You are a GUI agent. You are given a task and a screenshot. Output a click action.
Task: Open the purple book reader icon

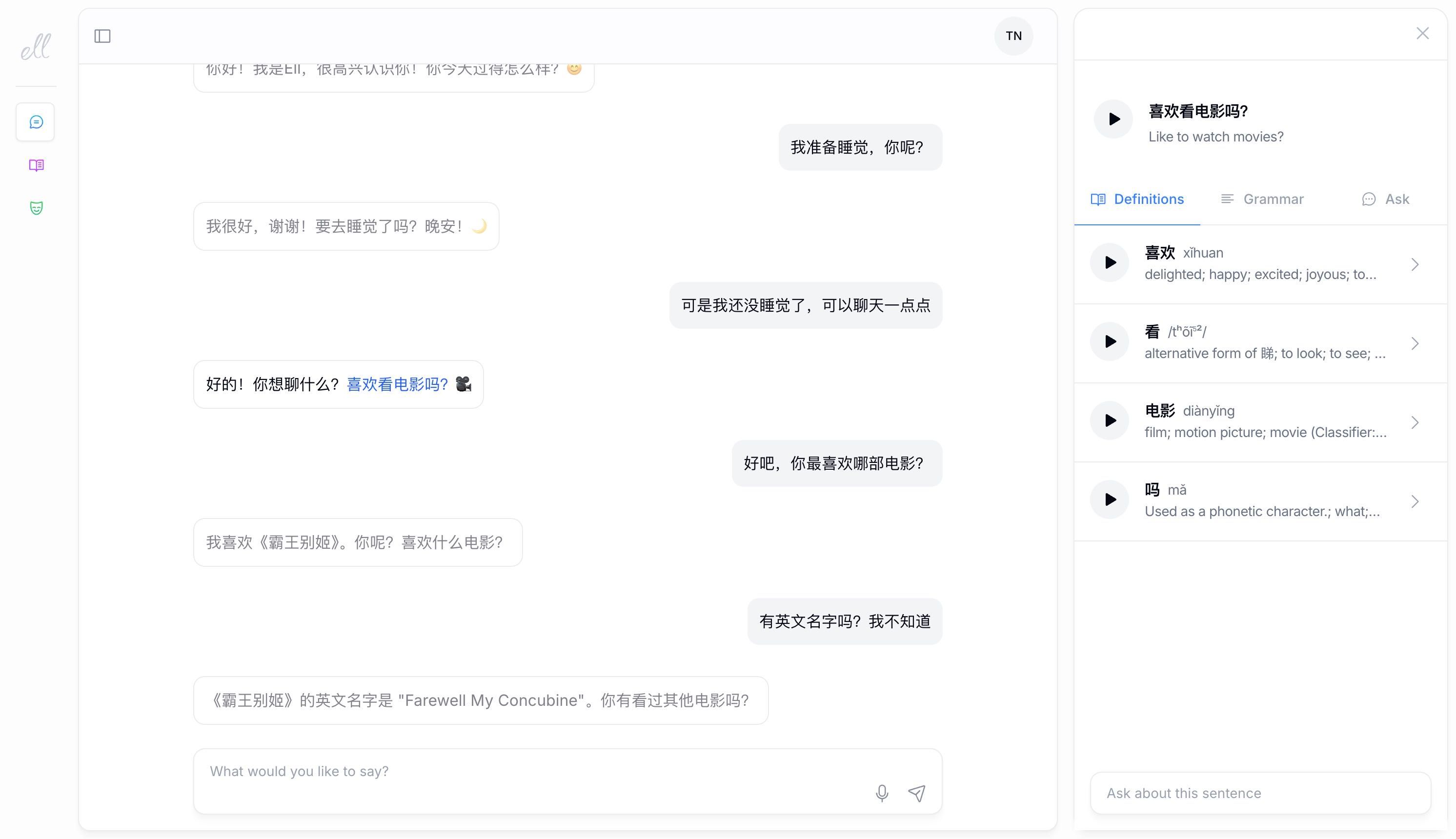click(x=36, y=165)
